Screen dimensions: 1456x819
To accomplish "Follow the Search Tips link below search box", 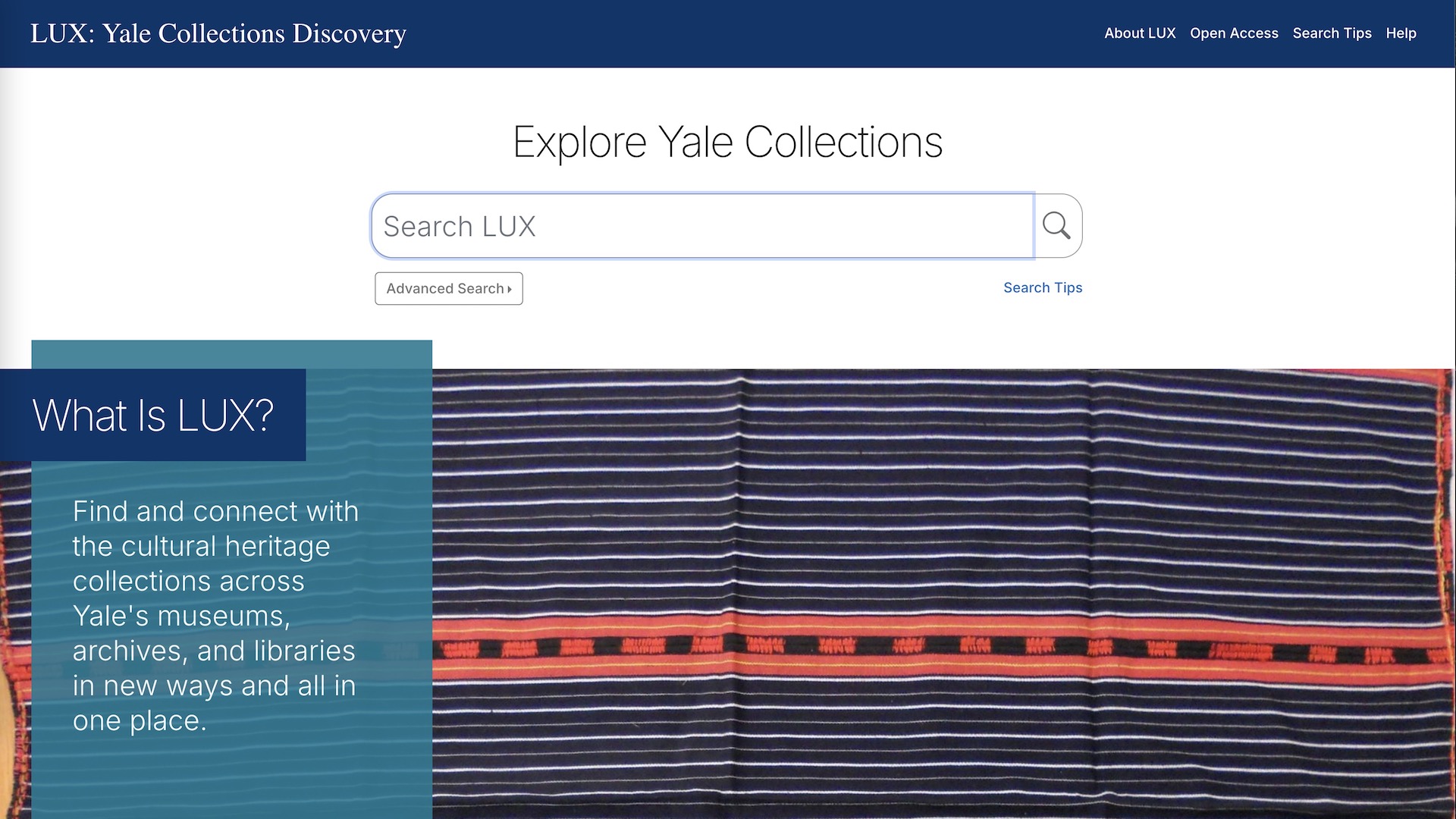I will (1042, 288).
